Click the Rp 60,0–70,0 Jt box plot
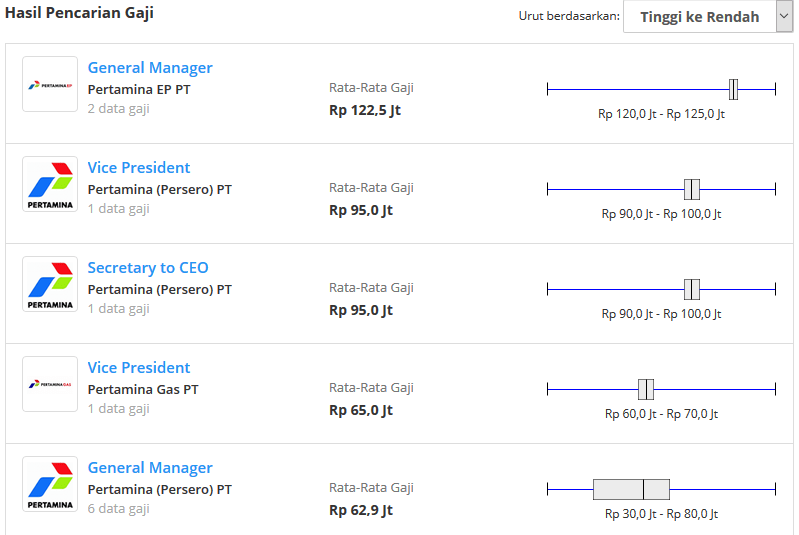Viewport: 799px width, 535px height. pos(661,389)
